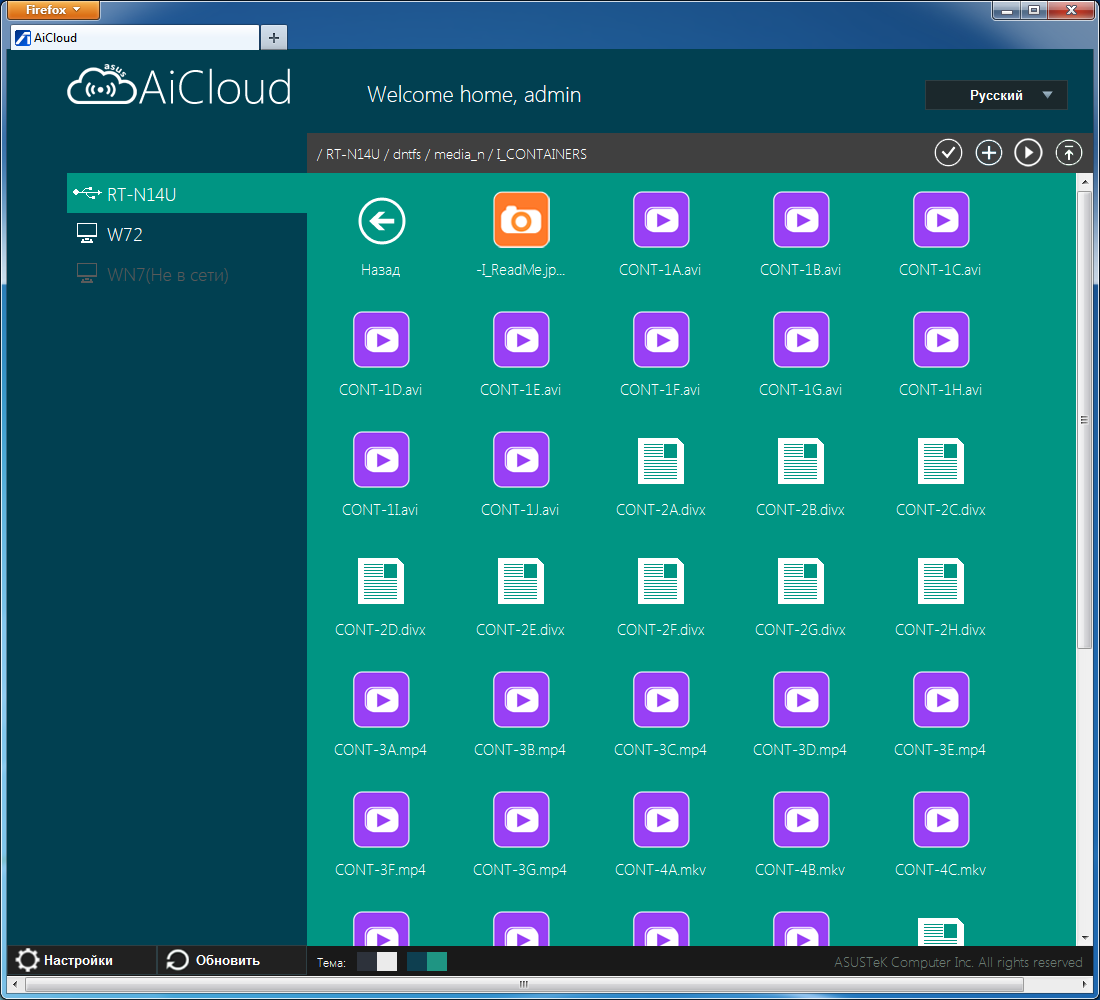Viewport: 1100px width, 1000px height.
Task: Select the CONT-2B.divx document icon
Action: (800, 461)
